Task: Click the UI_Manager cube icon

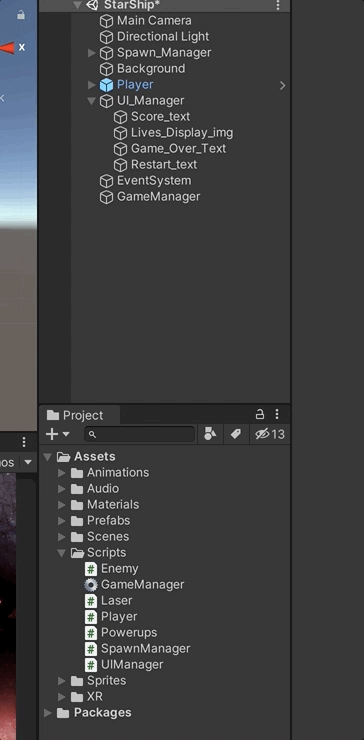Action: pyautogui.click(x=106, y=101)
